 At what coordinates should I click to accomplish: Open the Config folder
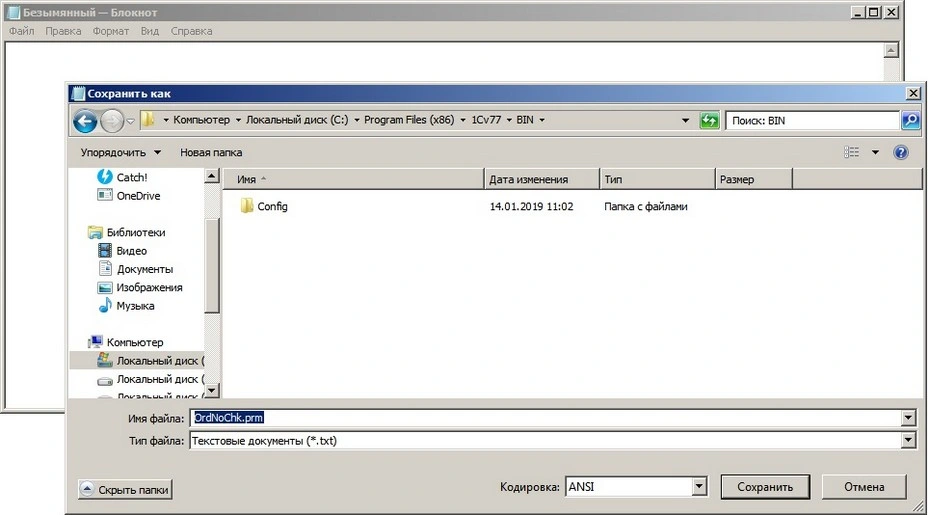pos(272,207)
